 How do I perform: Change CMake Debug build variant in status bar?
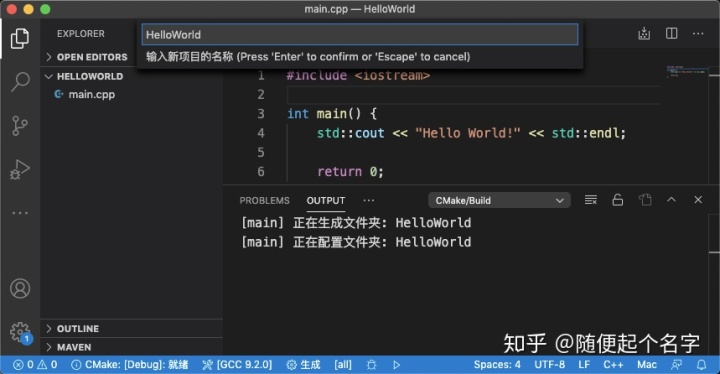coord(130,365)
